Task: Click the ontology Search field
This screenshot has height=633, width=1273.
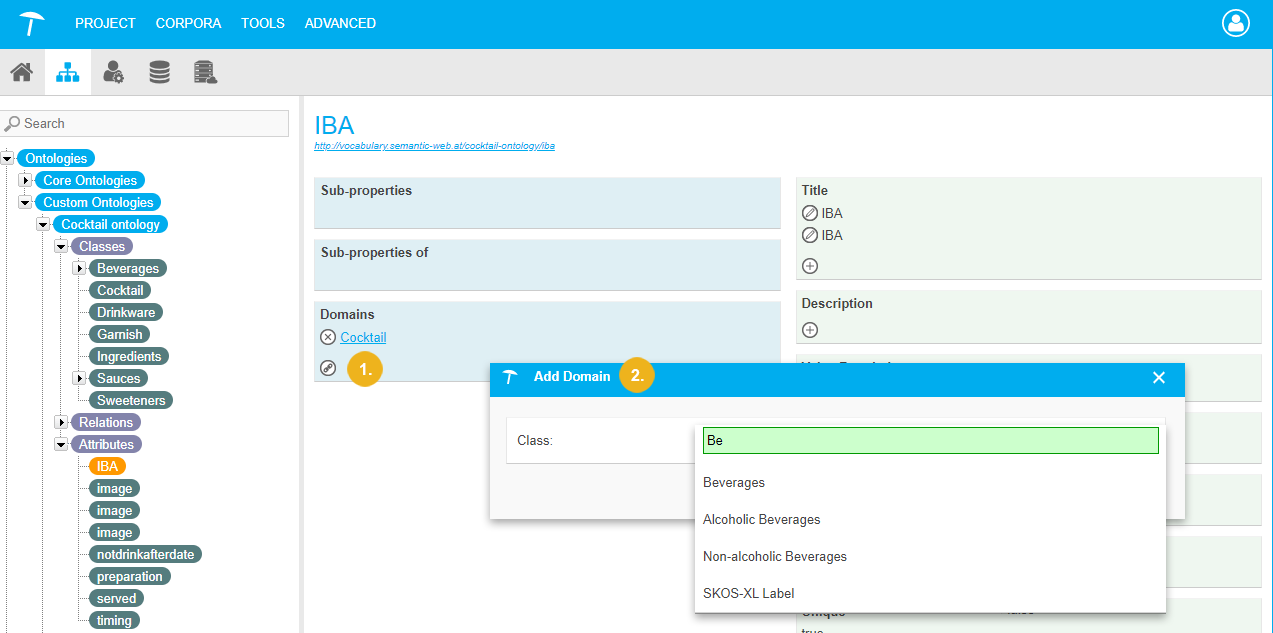Action: (x=146, y=123)
